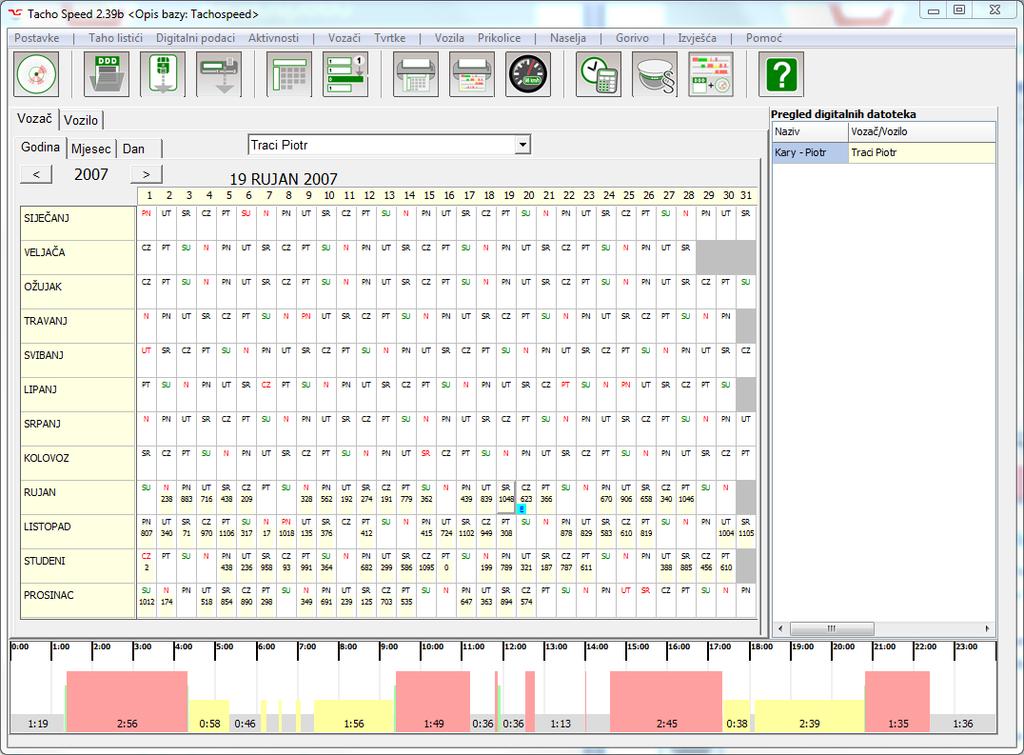Open the Vozači menu
Screen dimensions: 1024x755
tap(344, 38)
